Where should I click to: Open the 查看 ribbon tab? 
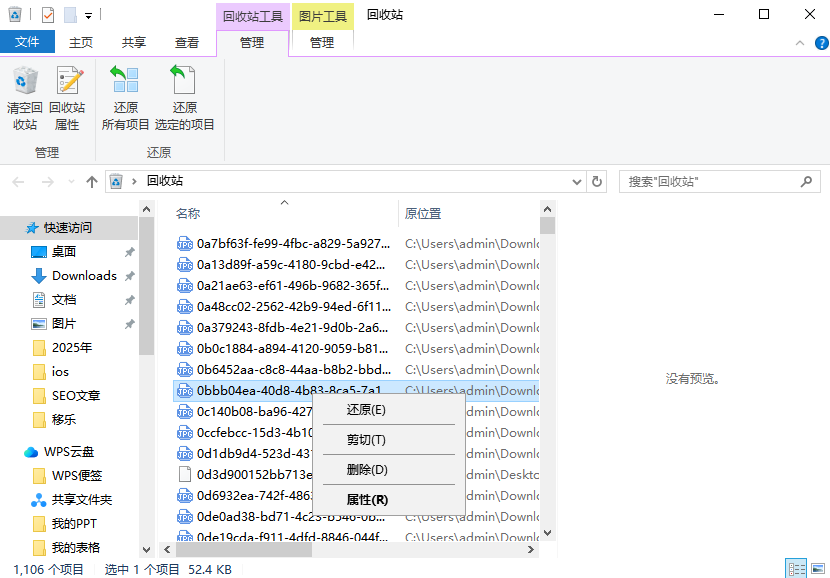(187, 43)
